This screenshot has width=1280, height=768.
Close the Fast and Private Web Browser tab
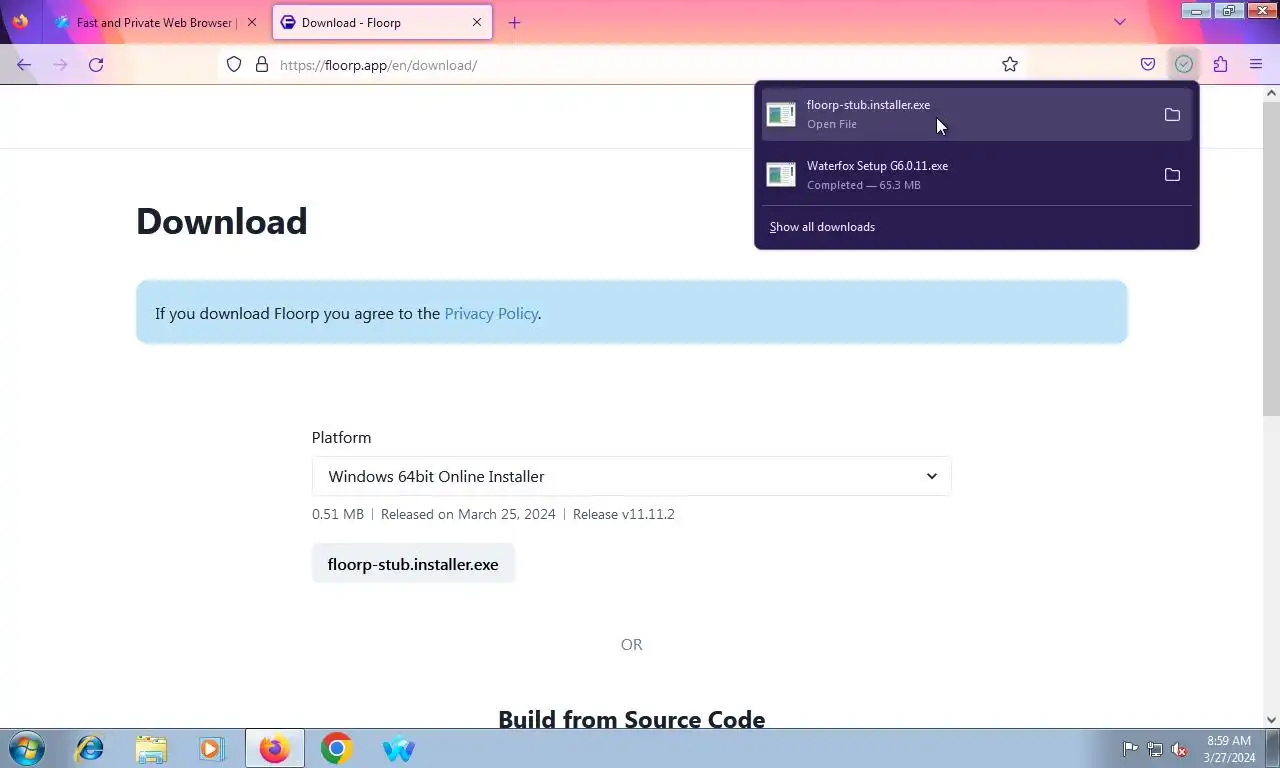(252, 22)
